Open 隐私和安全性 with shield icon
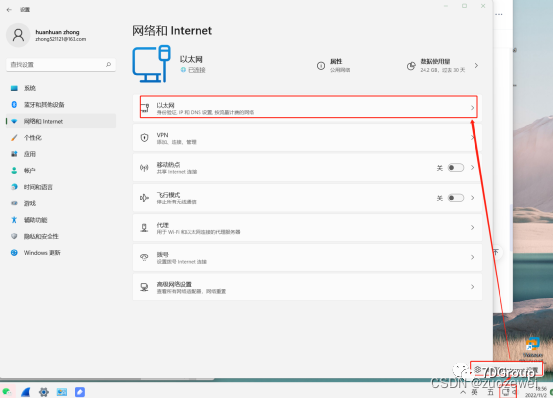 coord(61,236)
